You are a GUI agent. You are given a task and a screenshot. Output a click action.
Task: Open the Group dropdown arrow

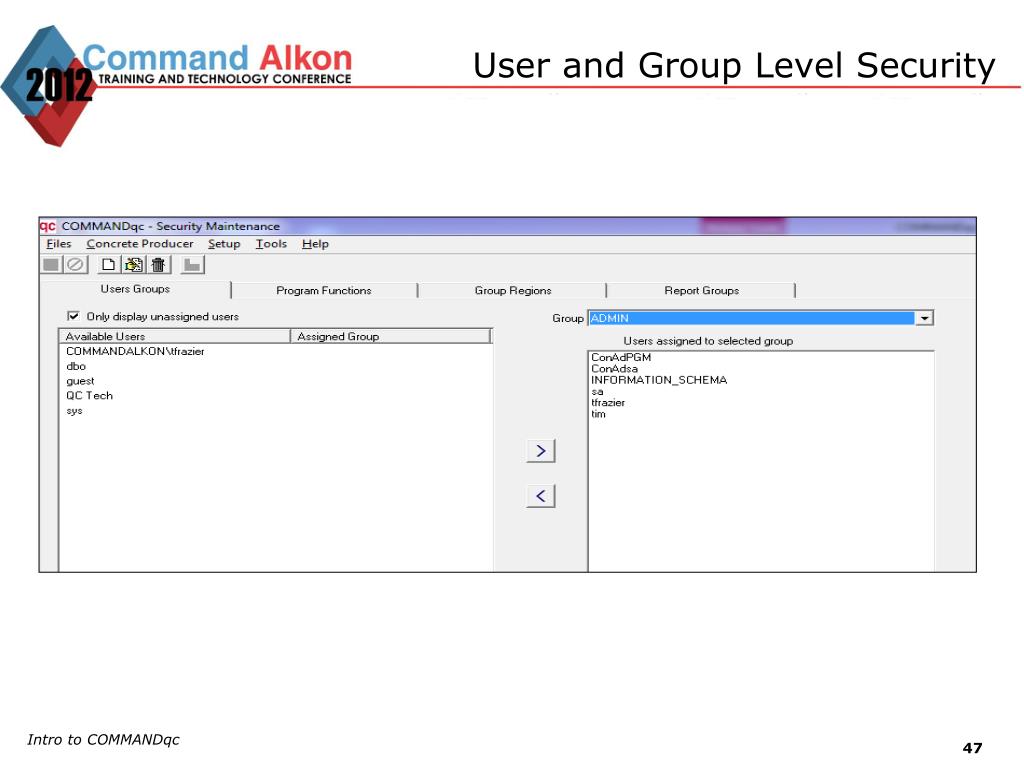point(924,318)
